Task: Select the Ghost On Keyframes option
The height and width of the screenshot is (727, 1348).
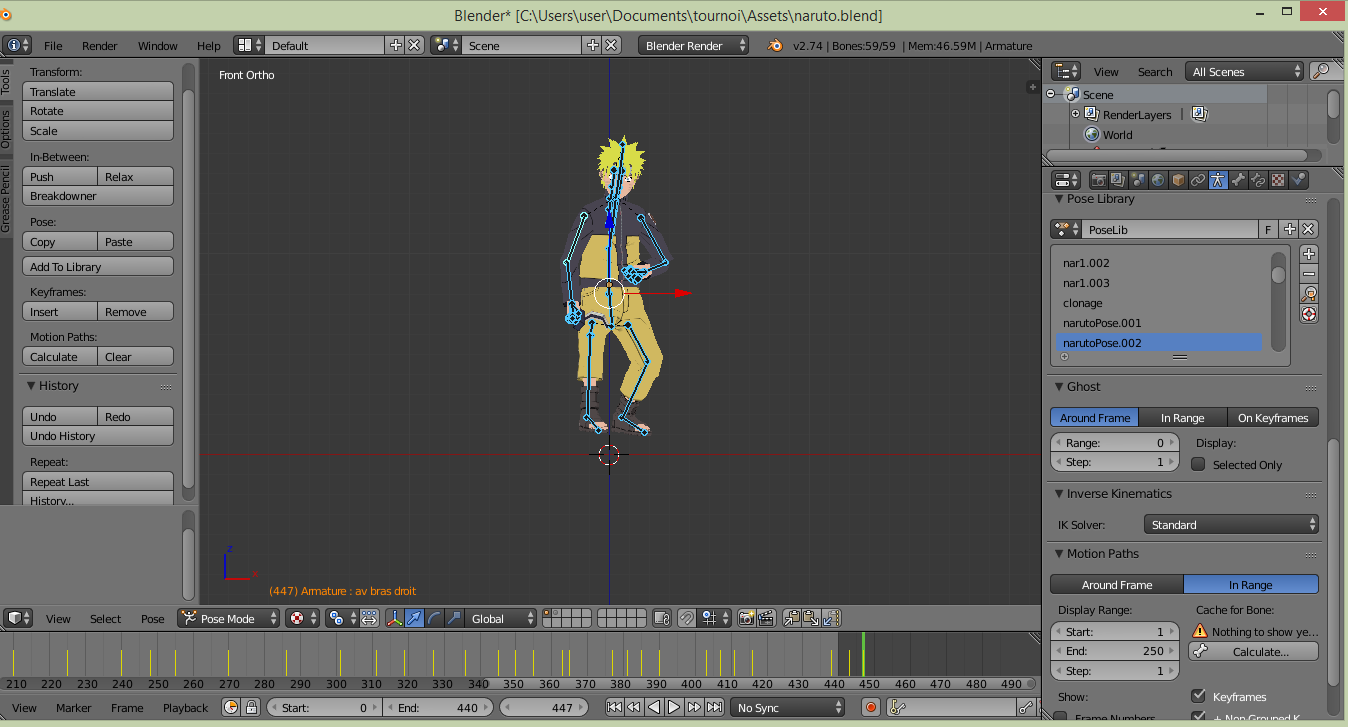Action: [1272, 417]
